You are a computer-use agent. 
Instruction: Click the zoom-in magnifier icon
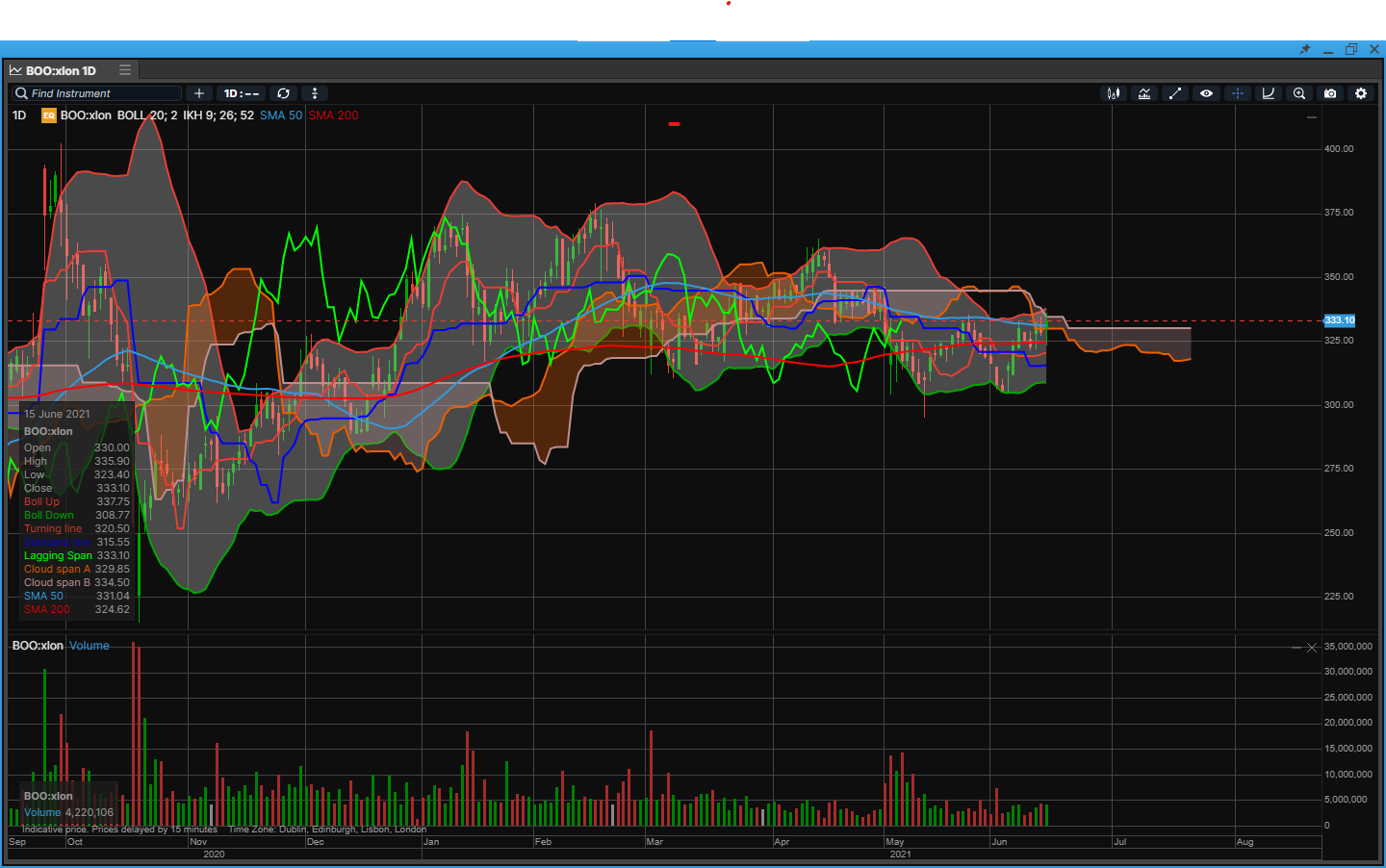[1299, 93]
